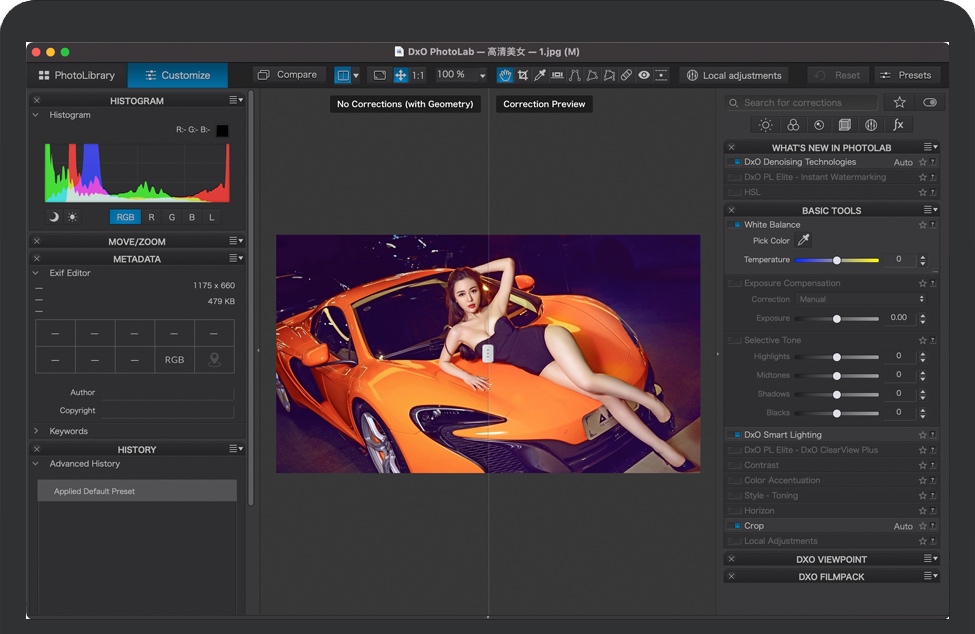Click inside the Search for corrections field
Viewport: 975px width, 634px height.
(800, 101)
